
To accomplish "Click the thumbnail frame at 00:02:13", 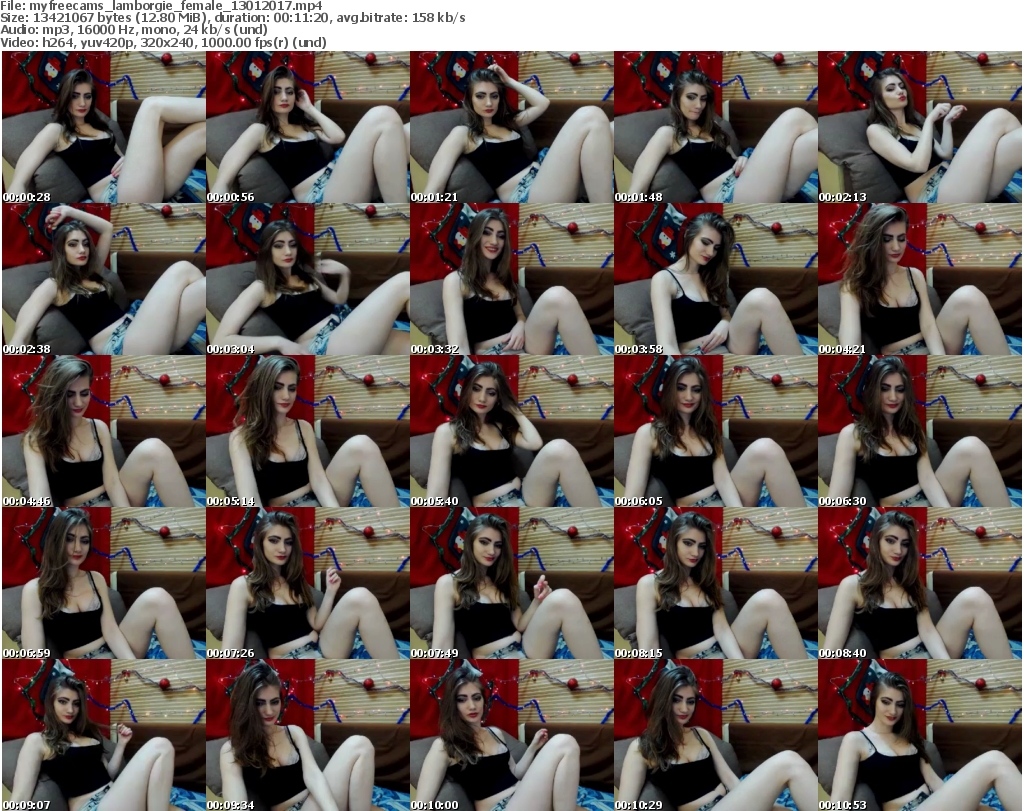I will (x=920, y=127).
